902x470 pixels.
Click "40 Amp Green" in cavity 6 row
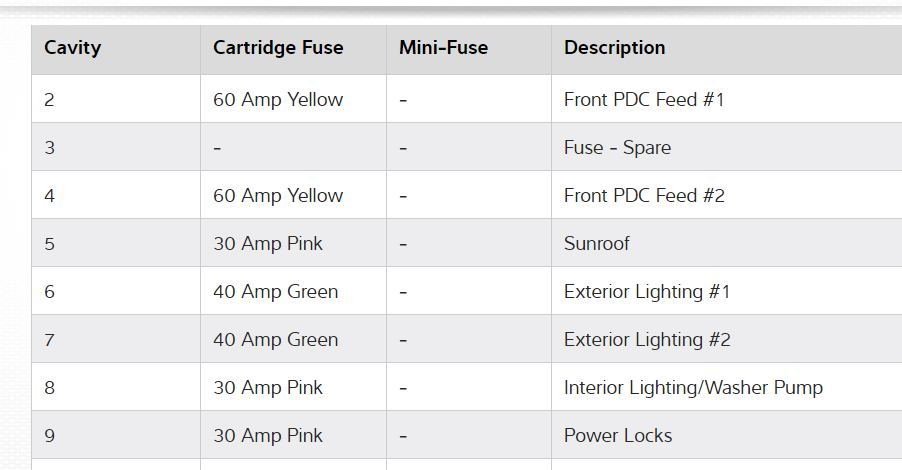click(276, 292)
